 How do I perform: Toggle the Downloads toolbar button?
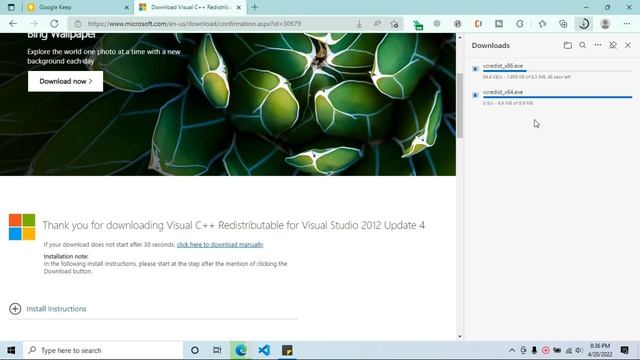tap(584, 24)
